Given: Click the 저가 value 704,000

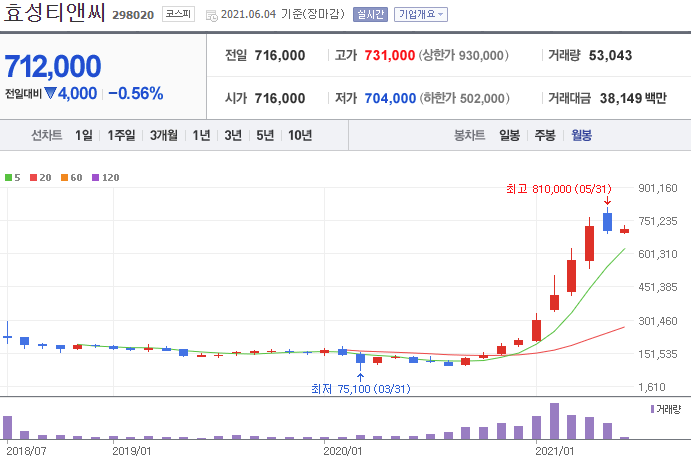Looking at the screenshot, I should 390,98.
